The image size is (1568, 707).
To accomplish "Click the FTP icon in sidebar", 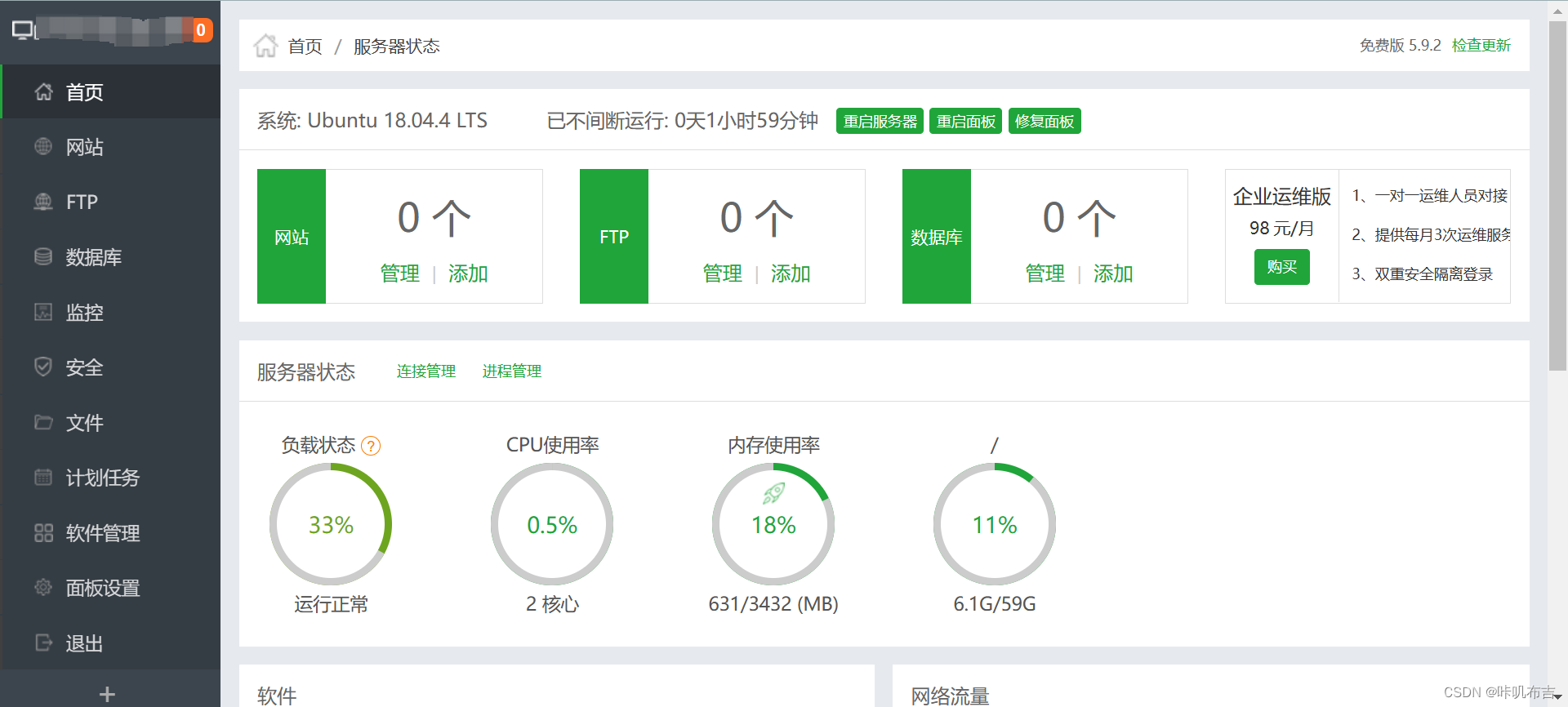I will (x=43, y=202).
